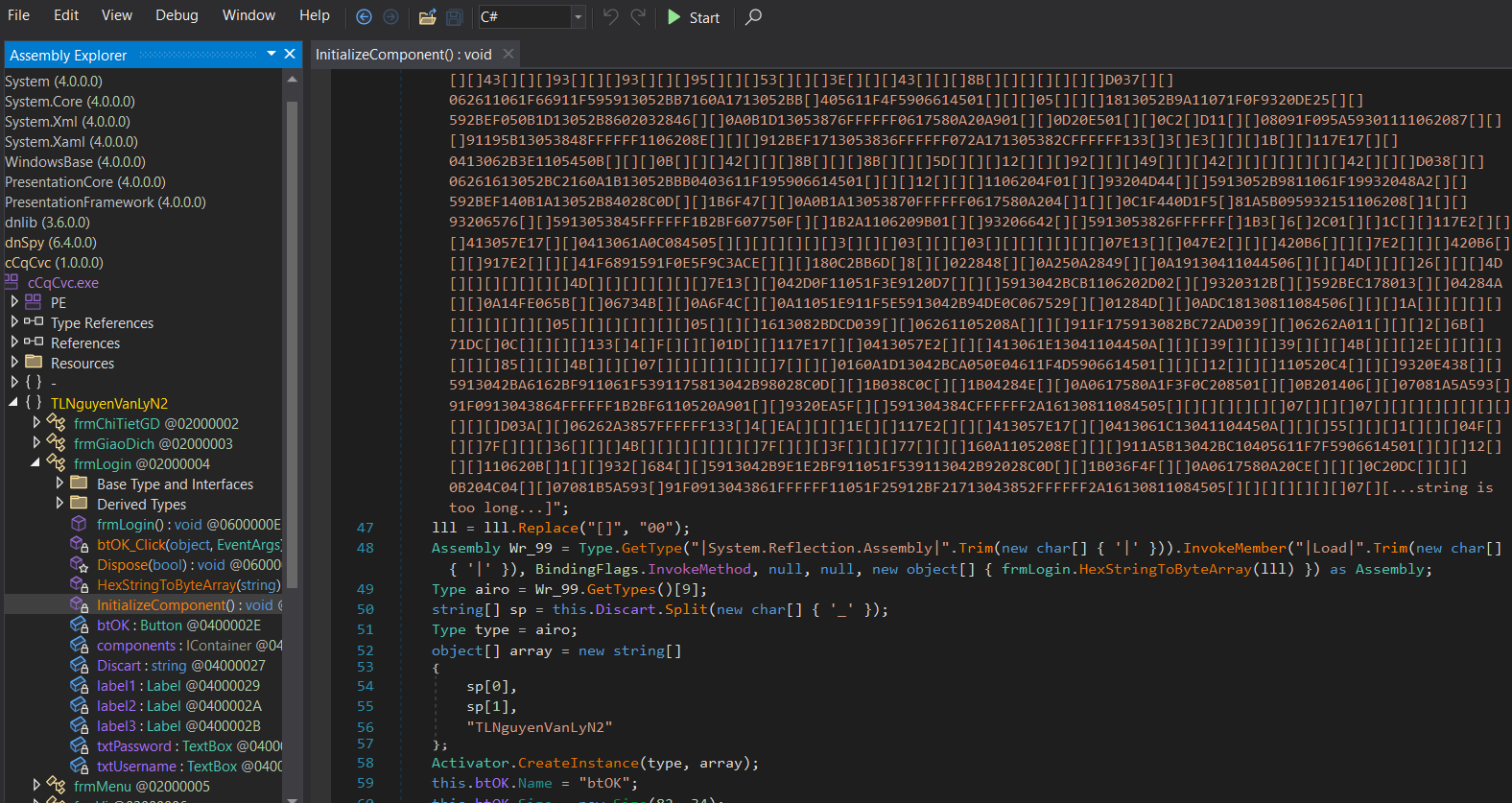
Task: Collapse the TLNguyenVanLyN2 namespace
Action: [13, 403]
